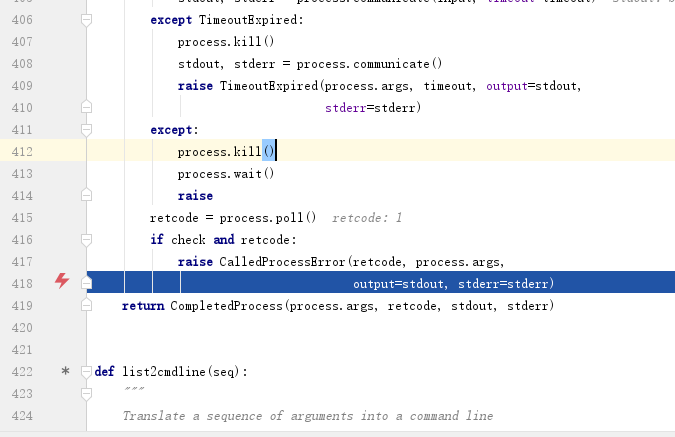Image resolution: width=675 pixels, height=437 pixels.
Task: Click process.kill() on line 407
Action: pos(226,42)
